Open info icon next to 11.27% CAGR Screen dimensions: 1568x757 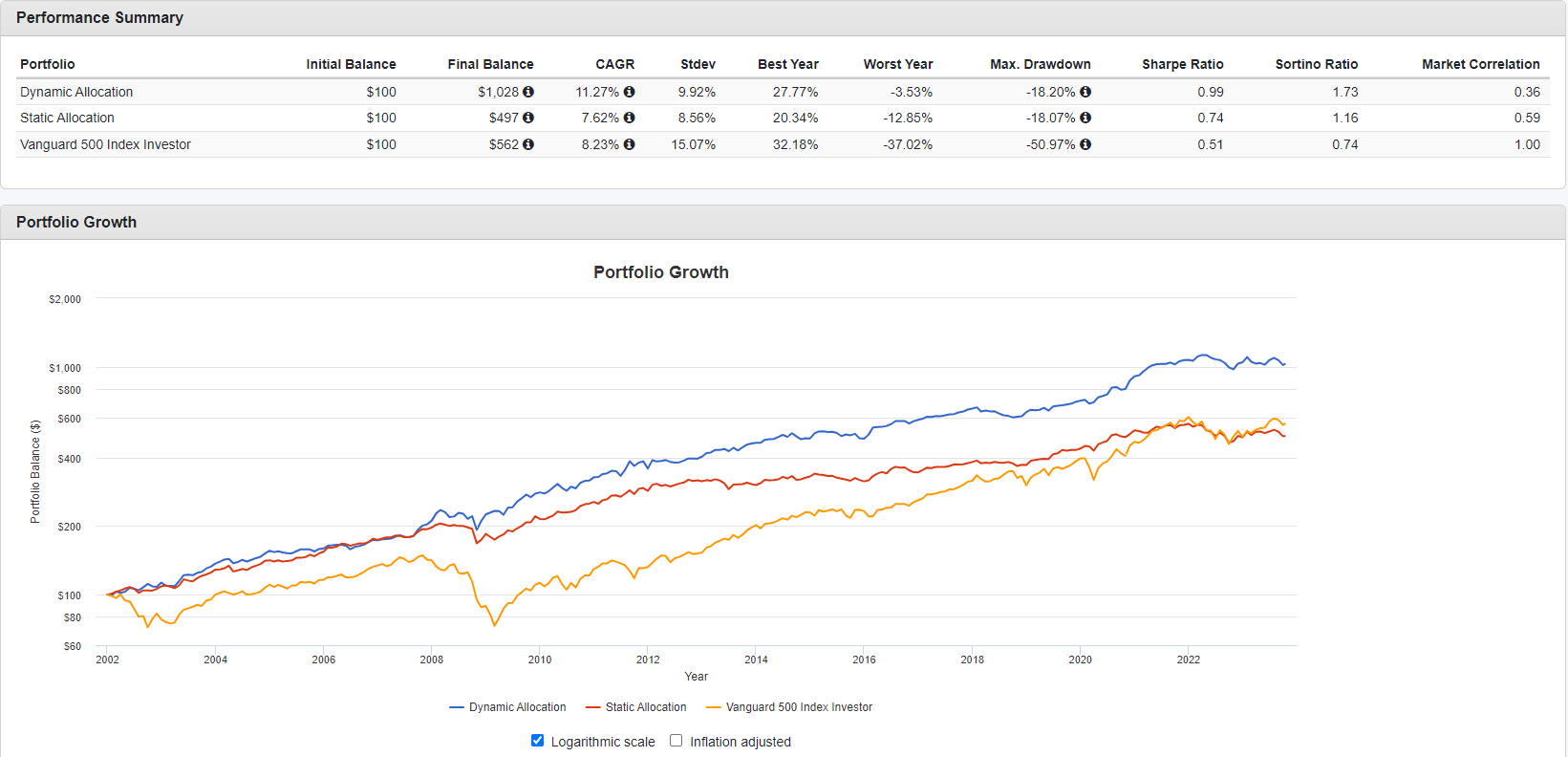(x=629, y=92)
